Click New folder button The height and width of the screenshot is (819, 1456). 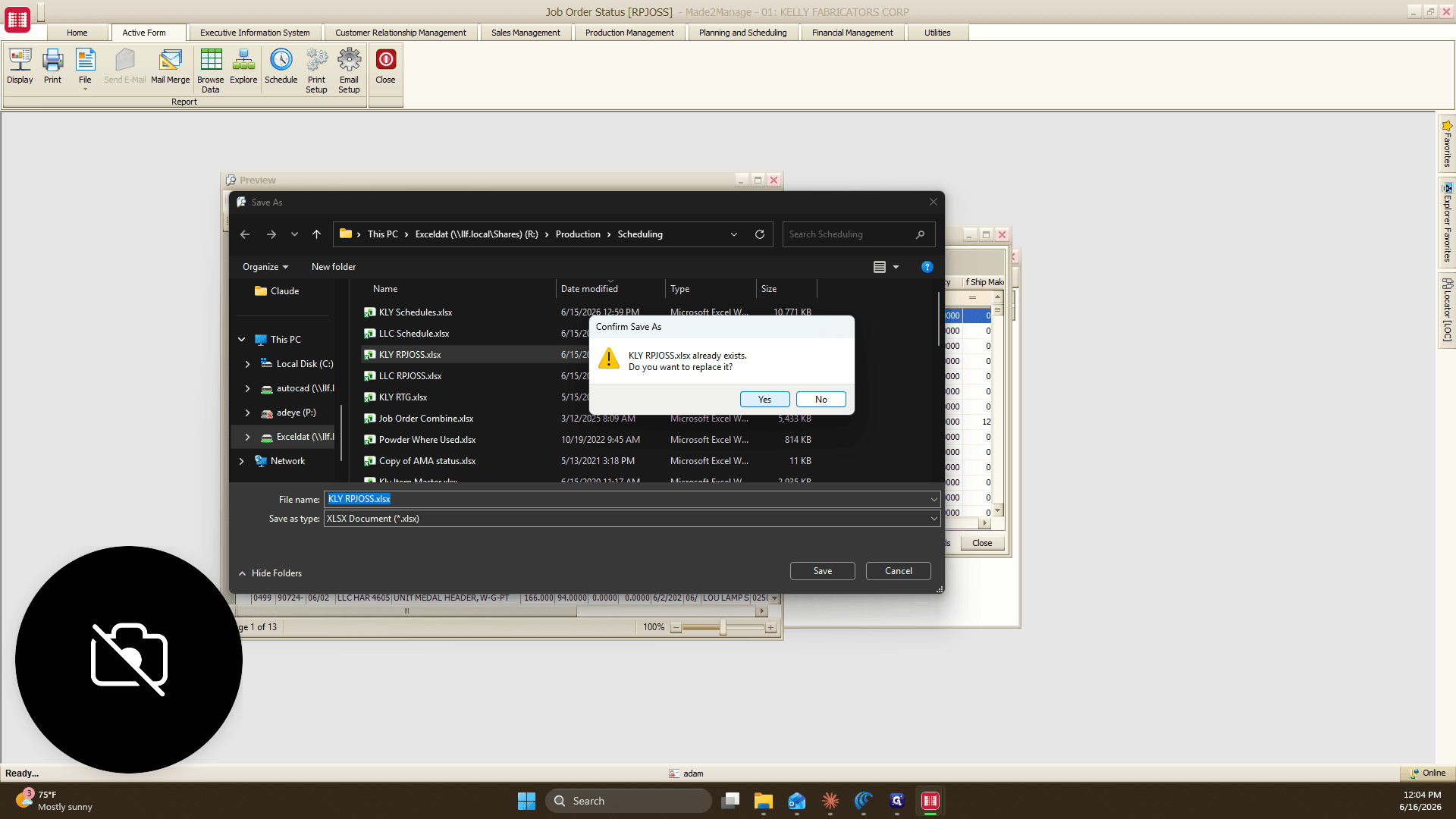(334, 267)
